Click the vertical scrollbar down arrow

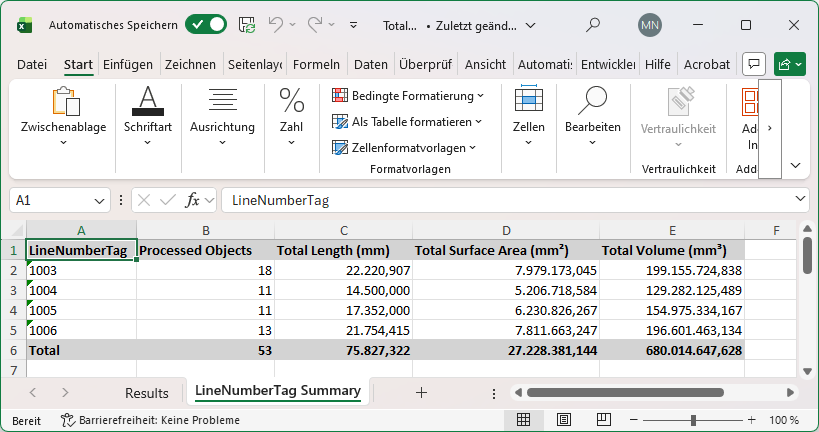point(808,371)
